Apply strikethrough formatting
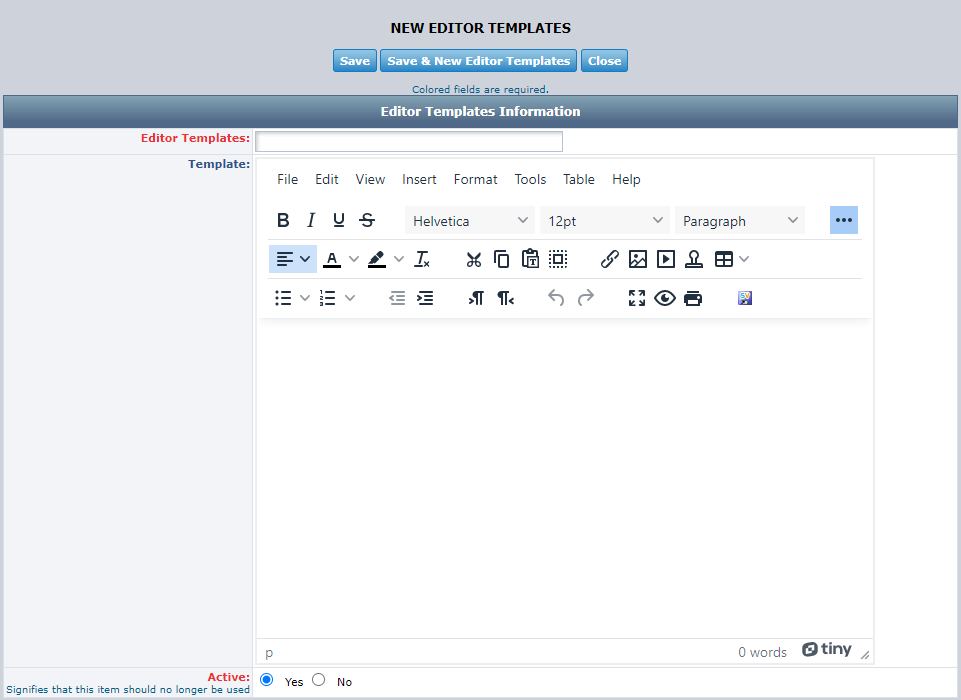Screen dimensions: 961x700 (367, 220)
